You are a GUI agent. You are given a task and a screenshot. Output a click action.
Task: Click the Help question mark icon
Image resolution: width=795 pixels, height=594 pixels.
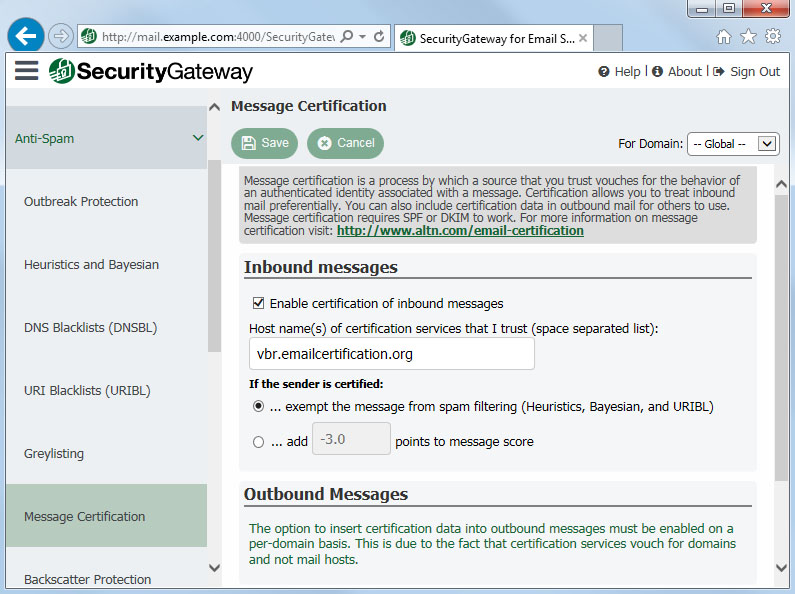pos(603,72)
